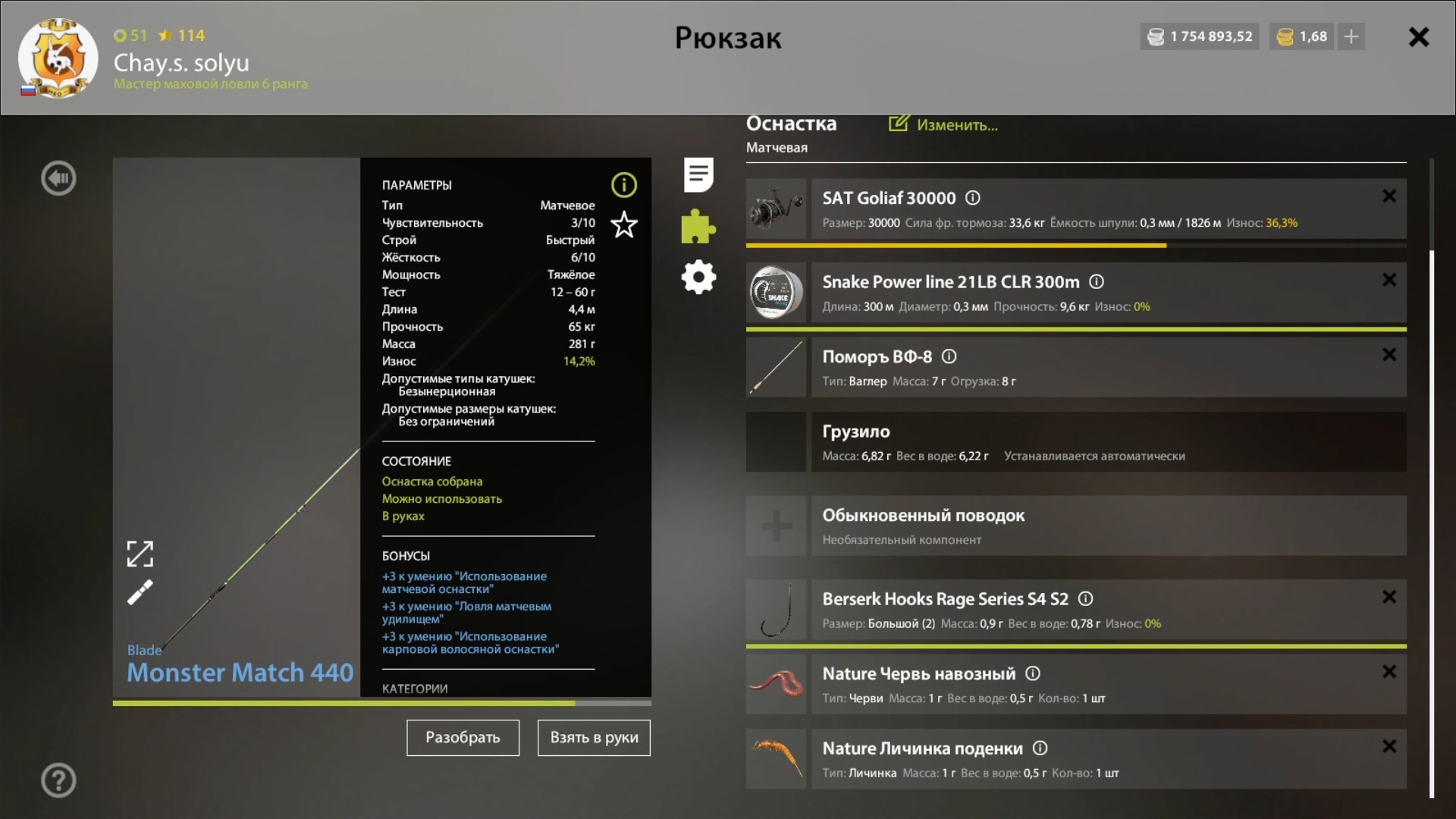Image resolution: width=1456 pixels, height=819 pixels.
Task: Remove Поморъ ВФ-8 float
Action: 1389,354
